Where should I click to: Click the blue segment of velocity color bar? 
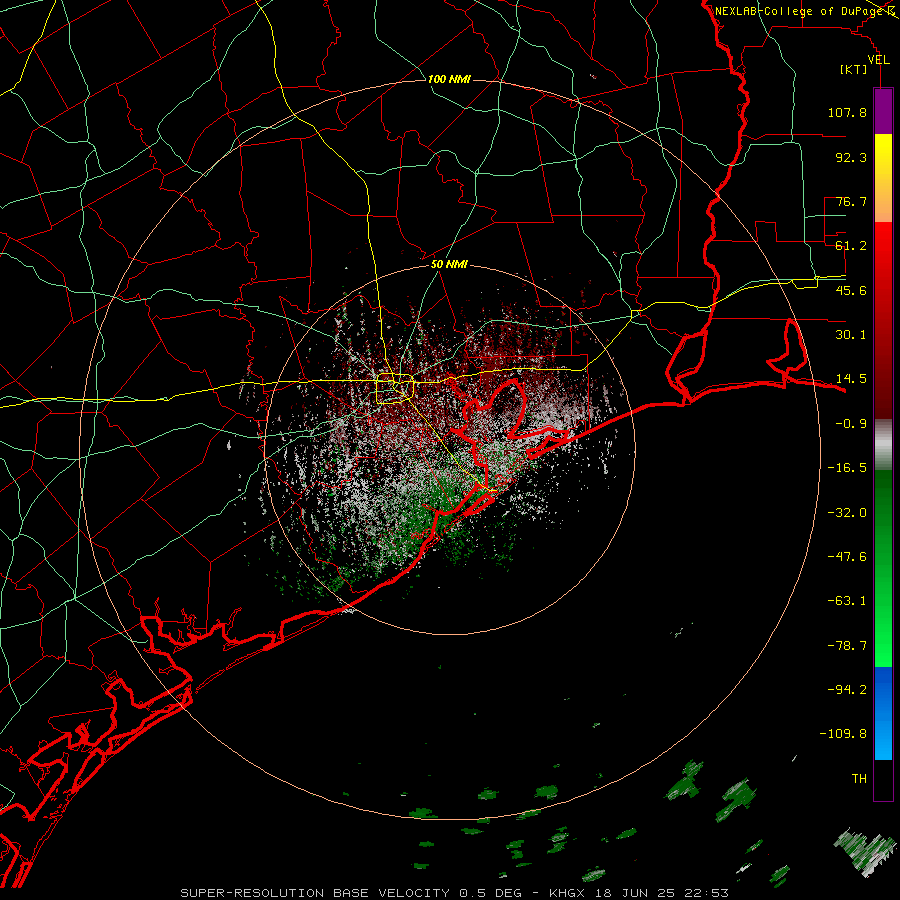[883, 713]
